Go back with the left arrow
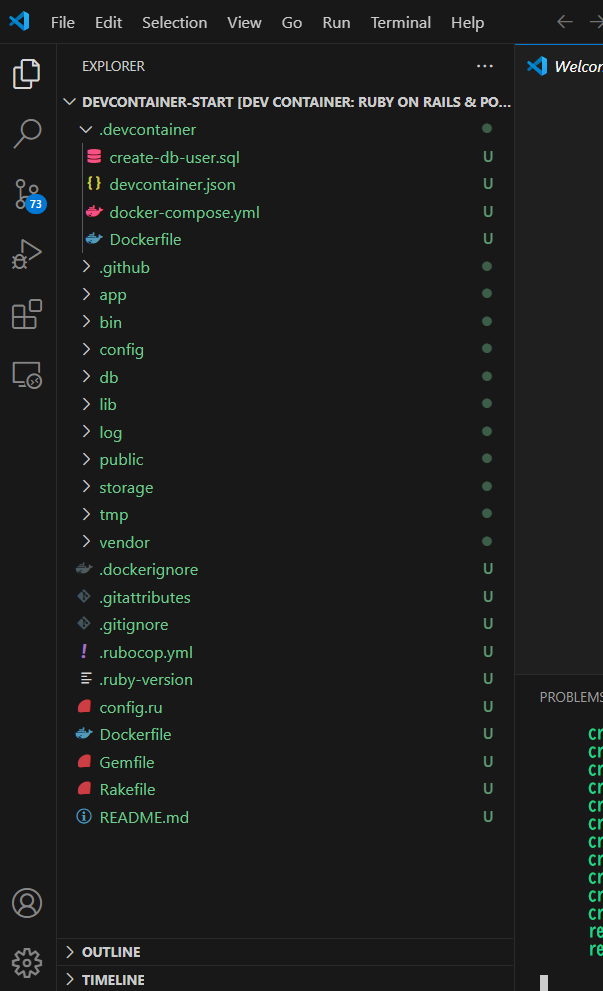The width and height of the screenshot is (603, 991). 564,22
